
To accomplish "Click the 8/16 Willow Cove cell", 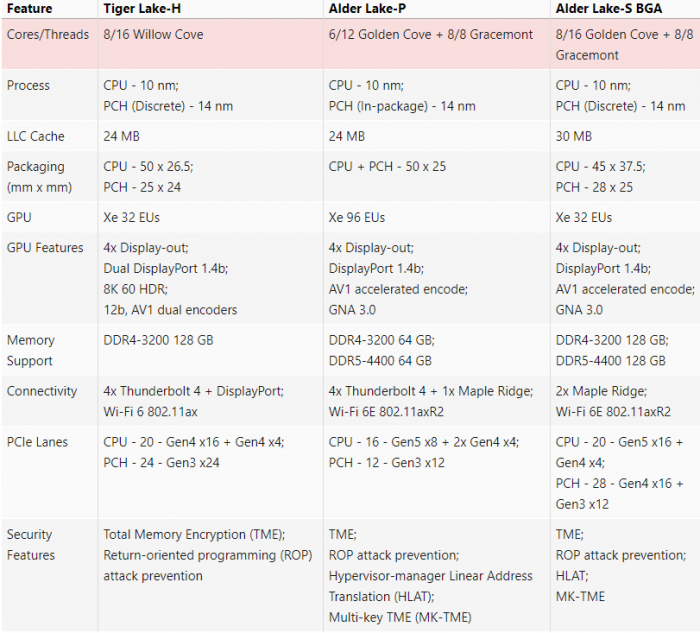I will click(x=153, y=35).
